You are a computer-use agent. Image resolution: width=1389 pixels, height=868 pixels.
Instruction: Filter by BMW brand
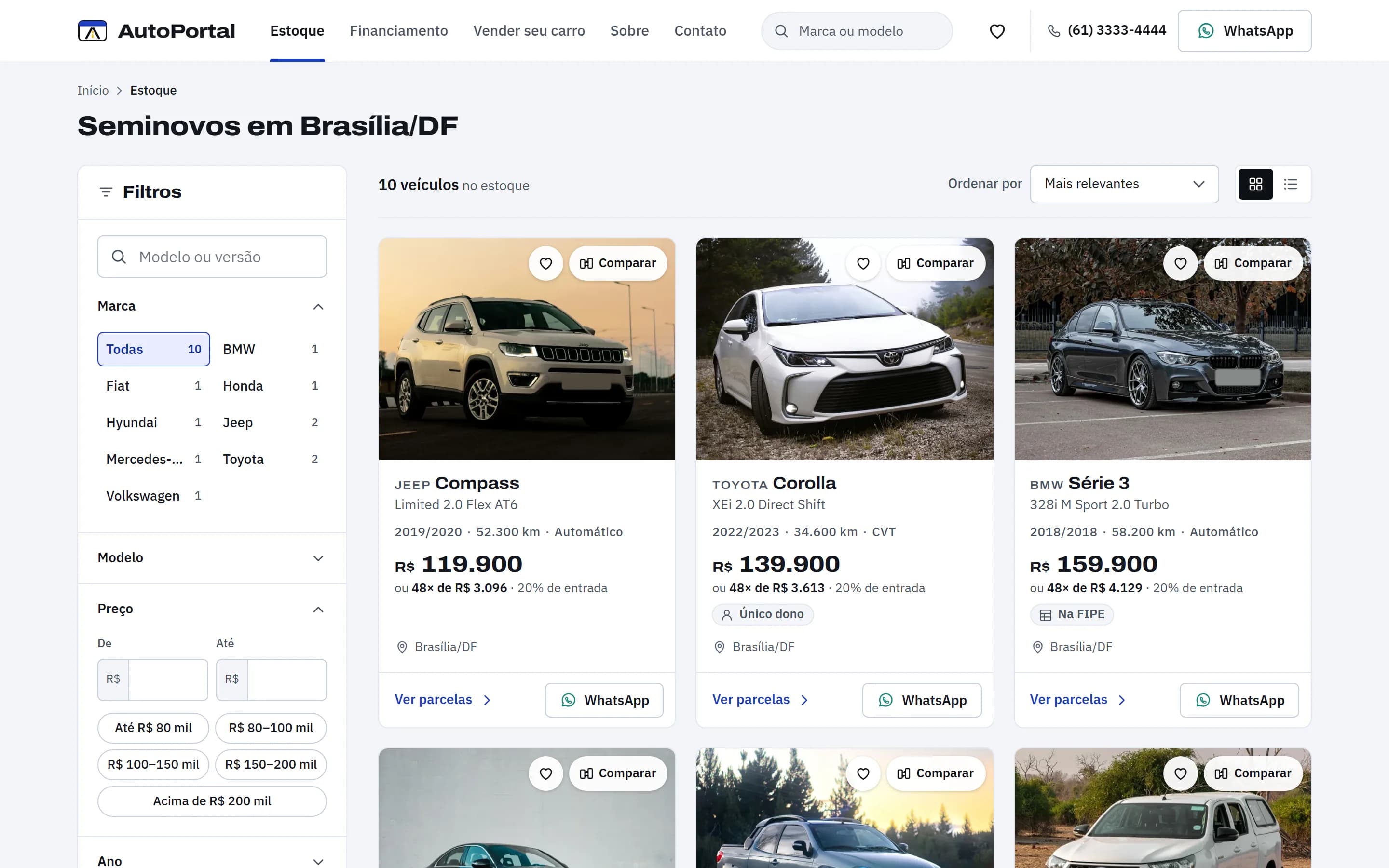271,349
